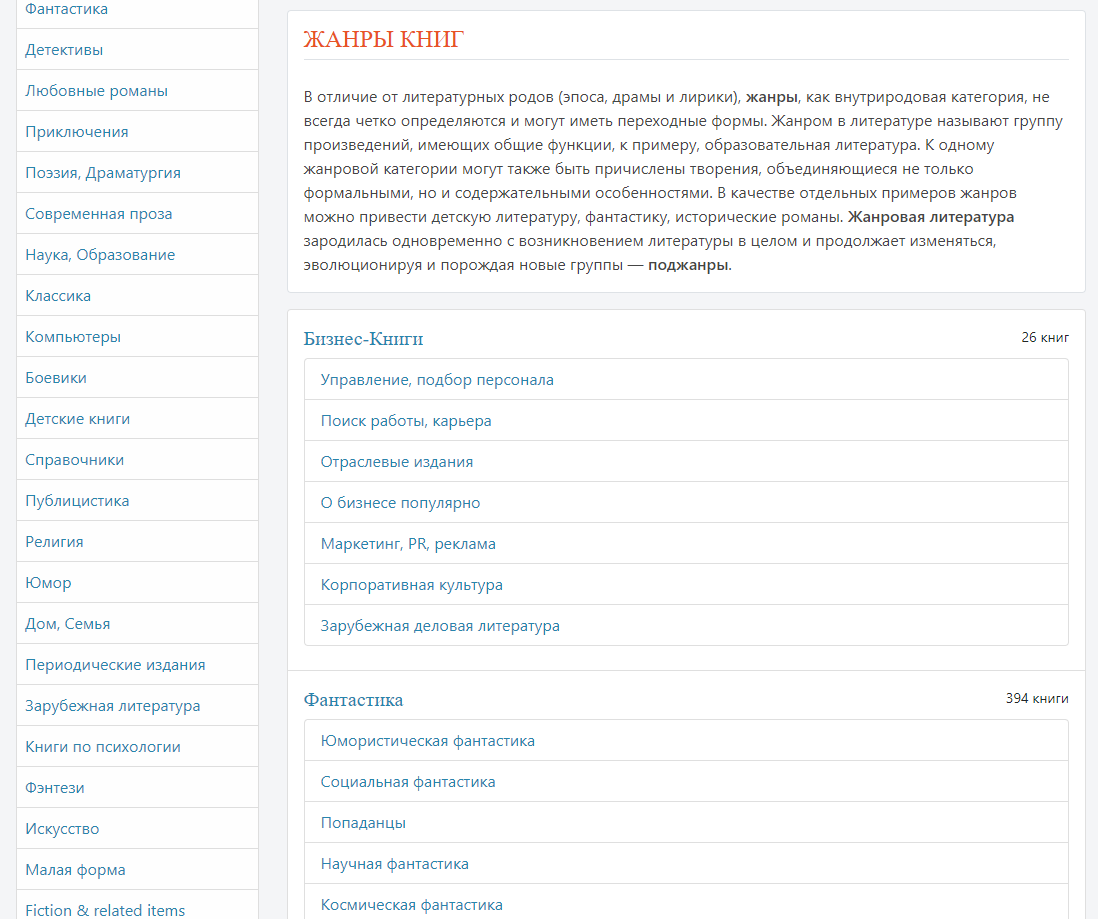Open Корпоративная культура subgenre
The image size is (1098, 919).
pyautogui.click(x=412, y=585)
